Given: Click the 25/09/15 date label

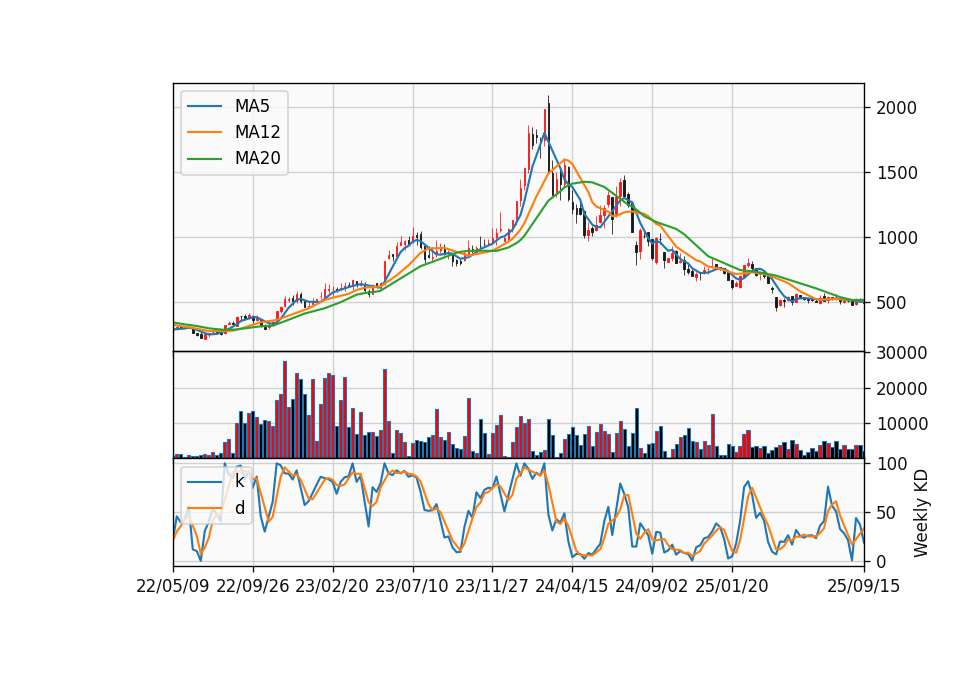Looking at the screenshot, I should point(864,586).
